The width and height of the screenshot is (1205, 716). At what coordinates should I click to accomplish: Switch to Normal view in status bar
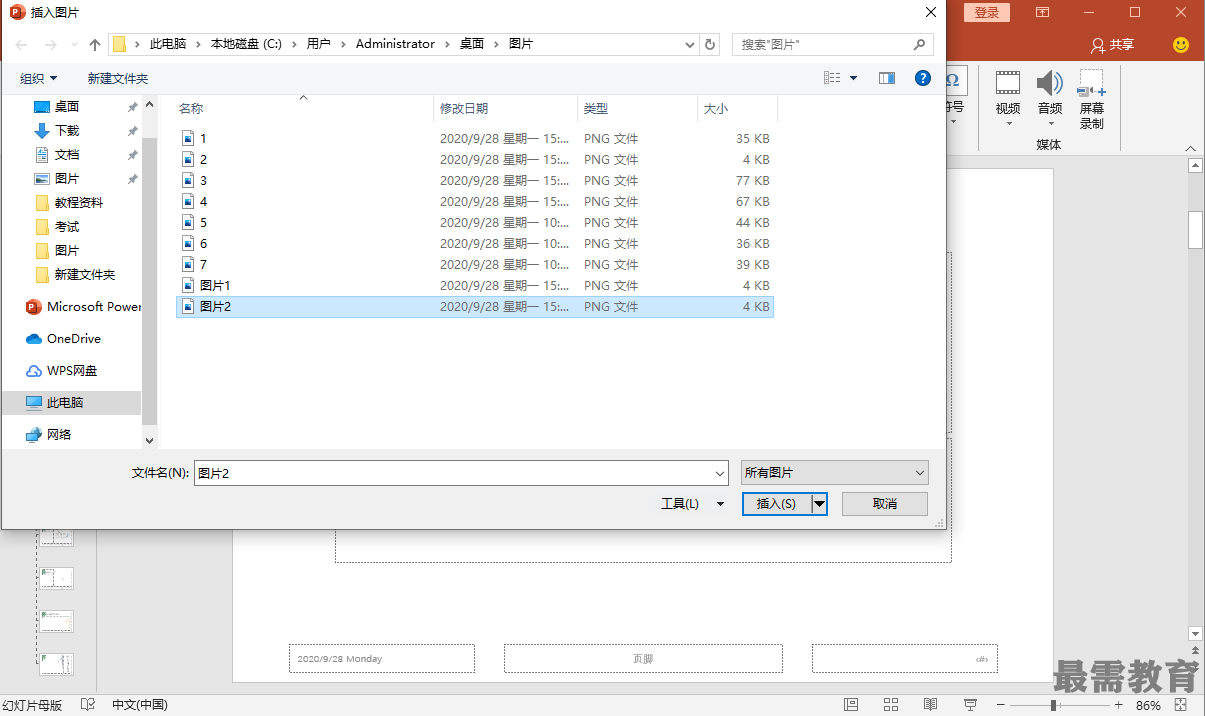[x=851, y=705]
